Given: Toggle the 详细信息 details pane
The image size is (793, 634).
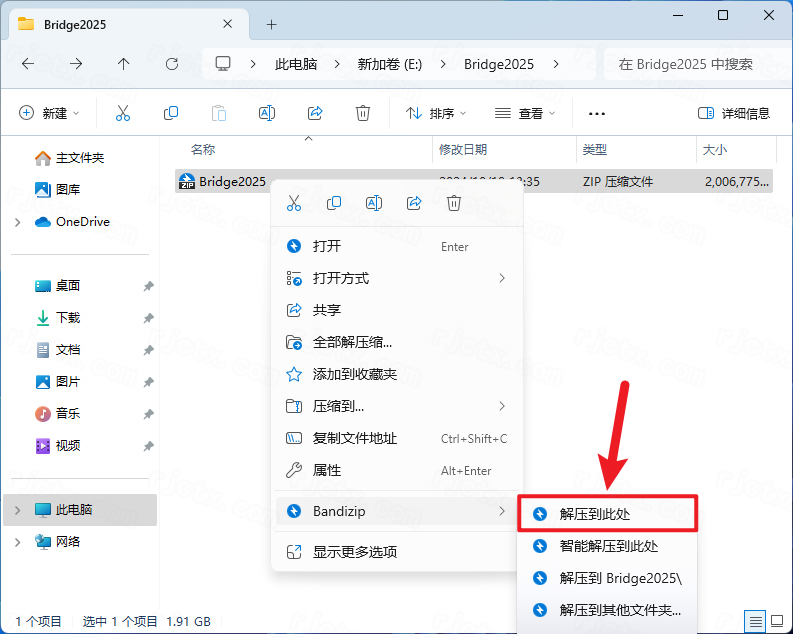Looking at the screenshot, I should point(734,113).
